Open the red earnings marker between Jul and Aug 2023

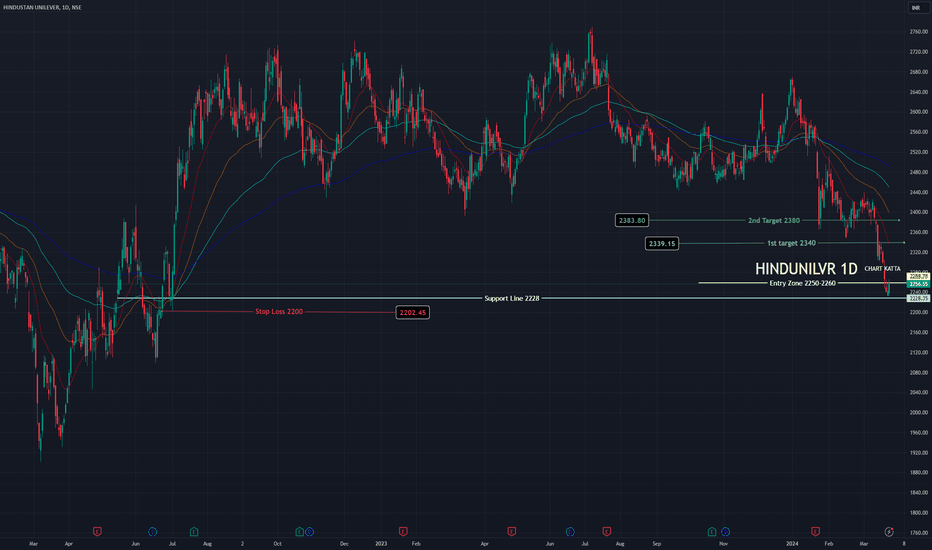tap(607, 532)
